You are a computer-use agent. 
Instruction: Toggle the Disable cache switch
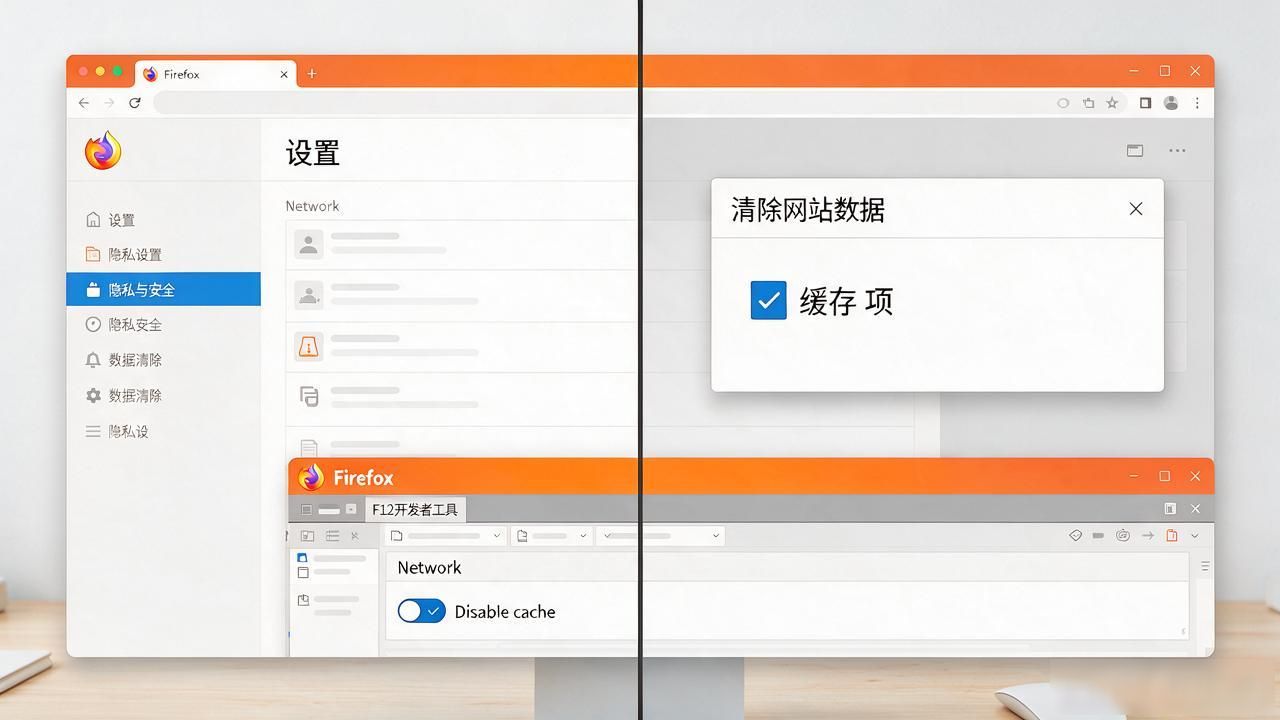(x=421, y=611)
